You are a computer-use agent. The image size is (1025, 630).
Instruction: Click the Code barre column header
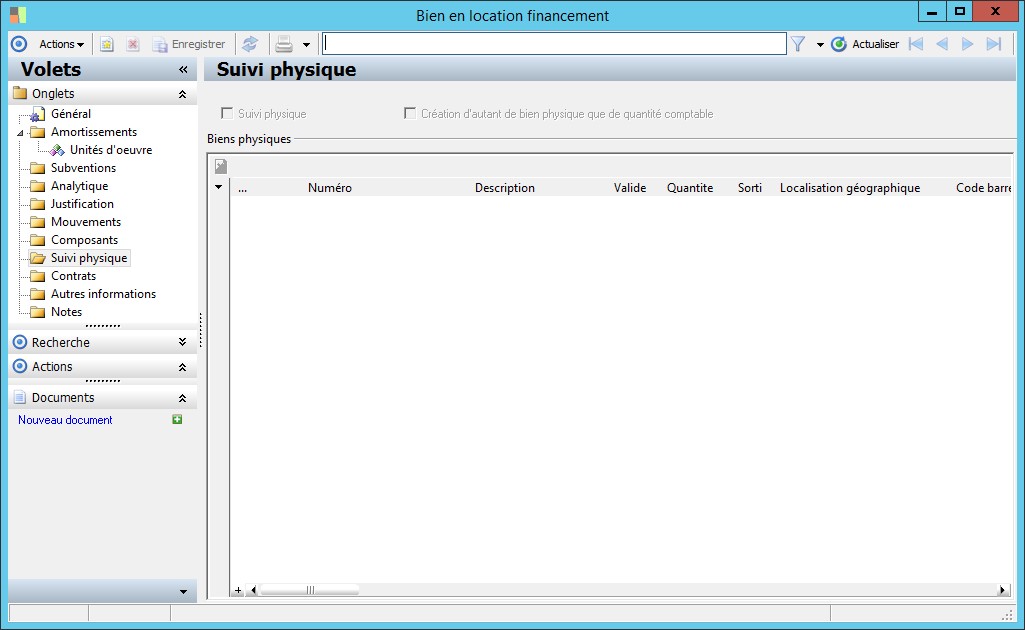point(984,188)
